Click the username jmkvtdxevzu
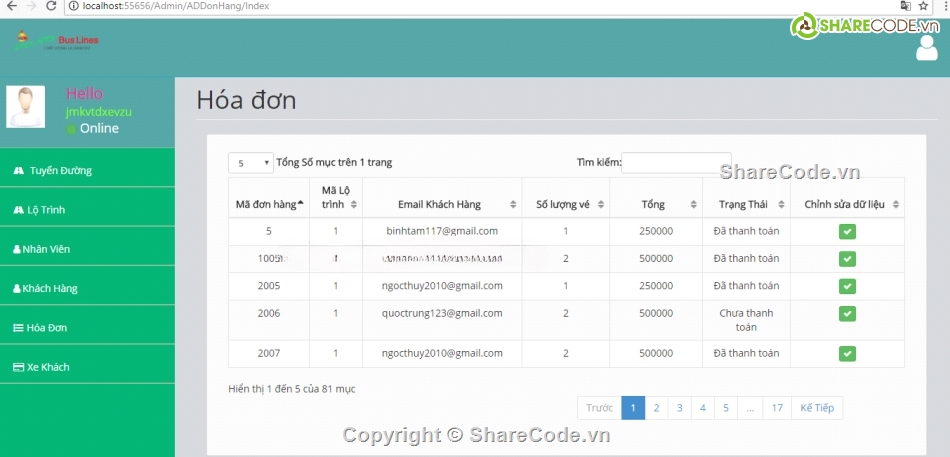 (x=99, y=112)
